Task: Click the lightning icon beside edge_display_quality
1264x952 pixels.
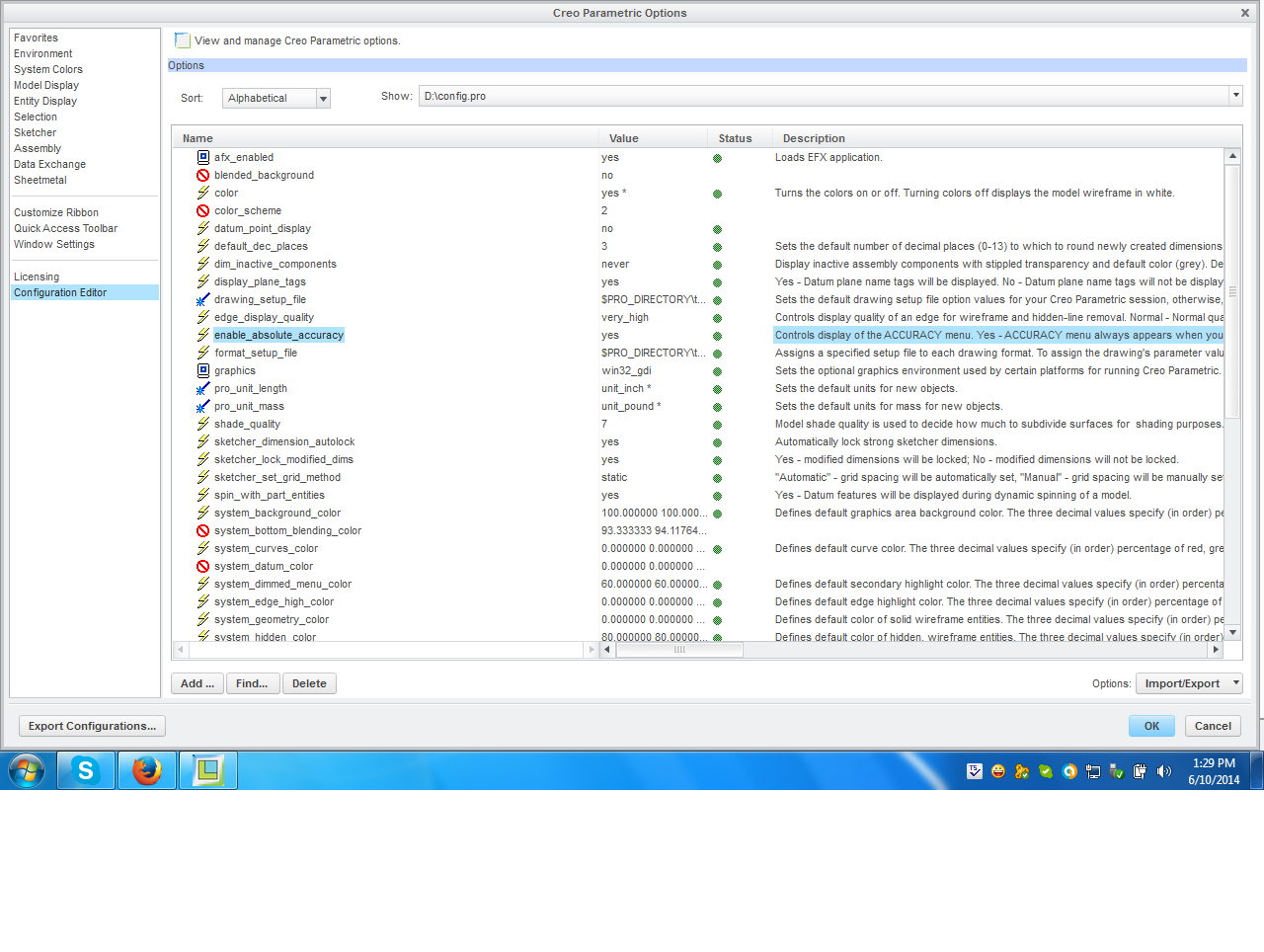Action: click(203, 317)
